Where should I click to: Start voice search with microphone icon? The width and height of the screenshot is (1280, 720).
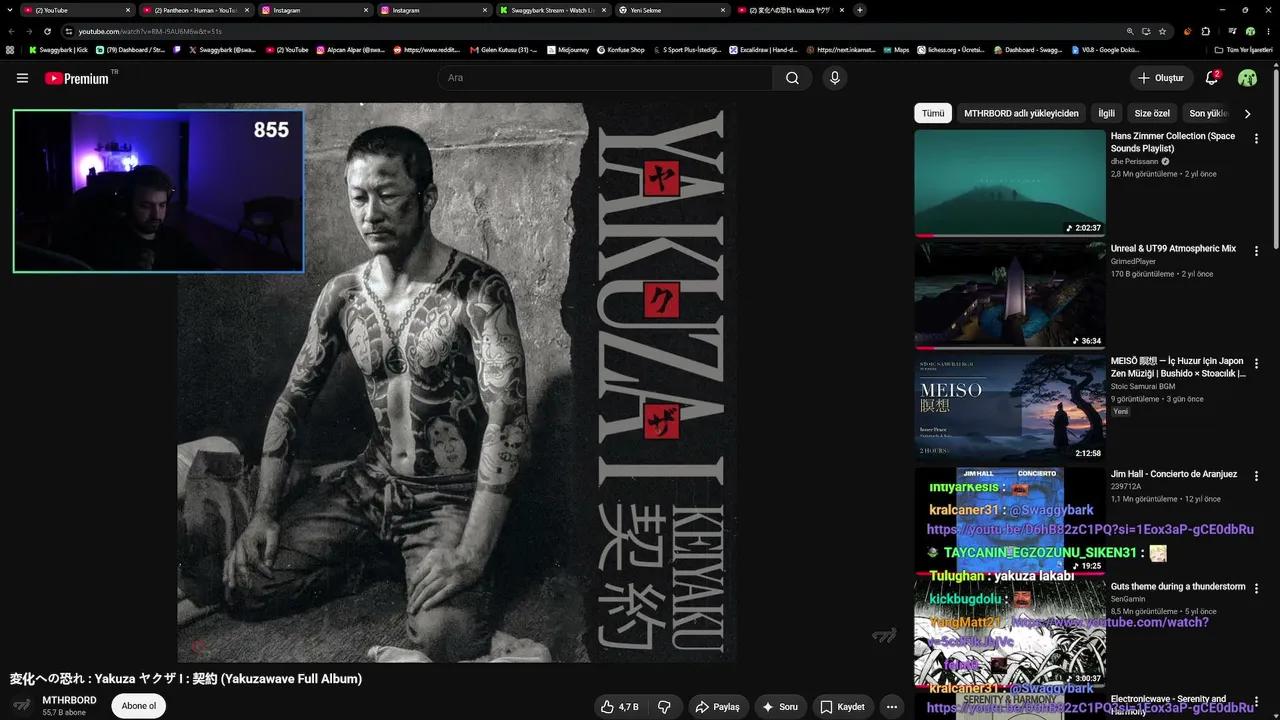tap(835, 78)
